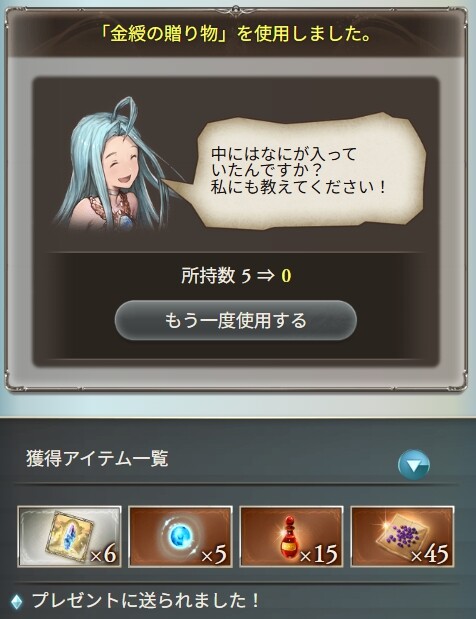Image resolution: width=476 pixels, height=619 pixels.
Task: Click the yellow 0 remaining count
Action: [286, 276]
